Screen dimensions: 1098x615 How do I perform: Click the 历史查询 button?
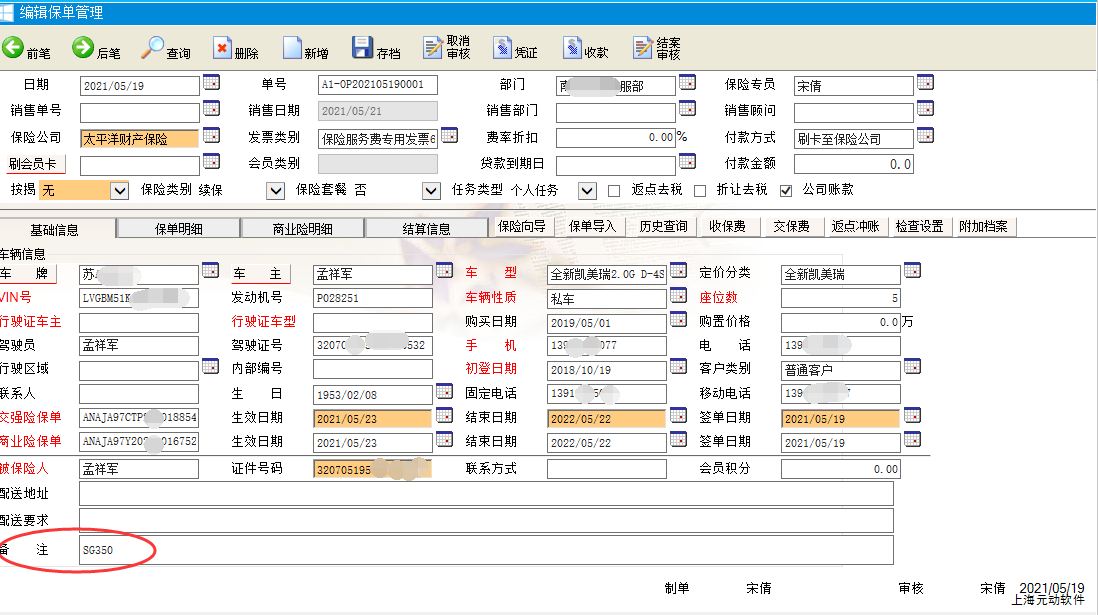(664, 226)
